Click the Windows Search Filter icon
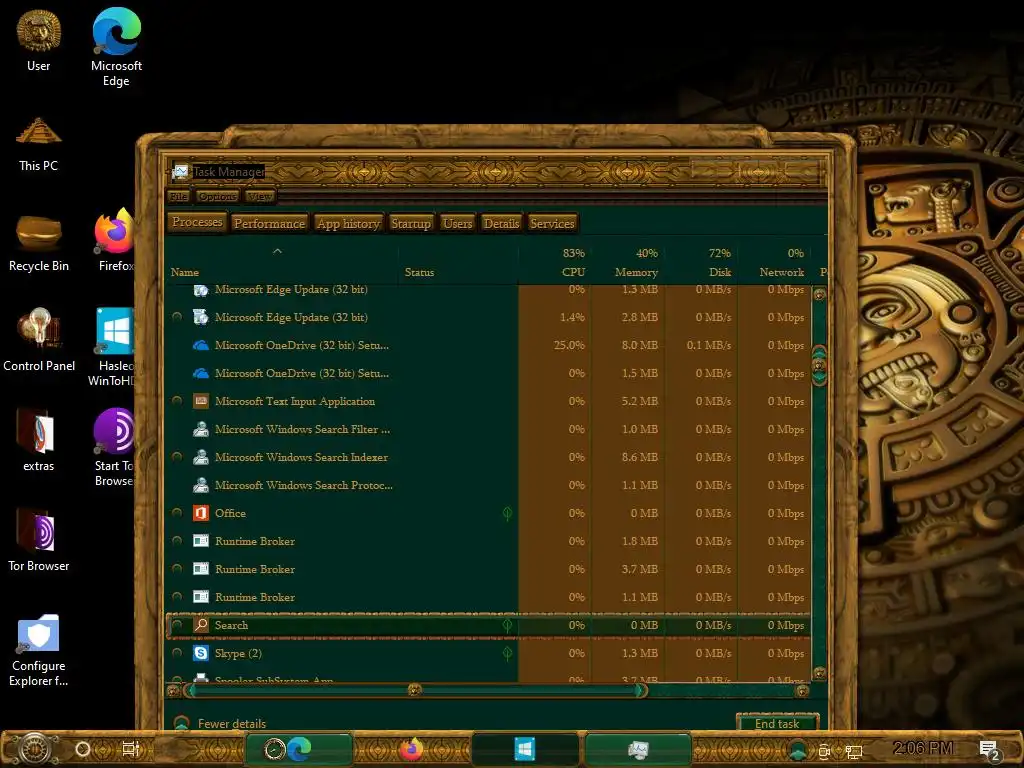1024x768 pixels. [200, 429]
